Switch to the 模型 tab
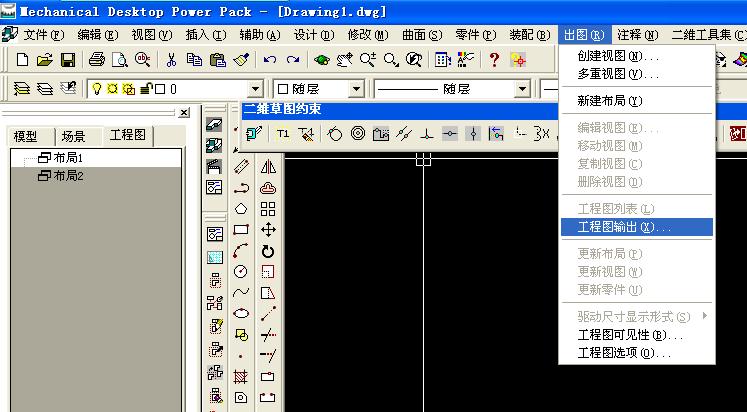Screen dimensions: 747x412 (x=26, y=137)
